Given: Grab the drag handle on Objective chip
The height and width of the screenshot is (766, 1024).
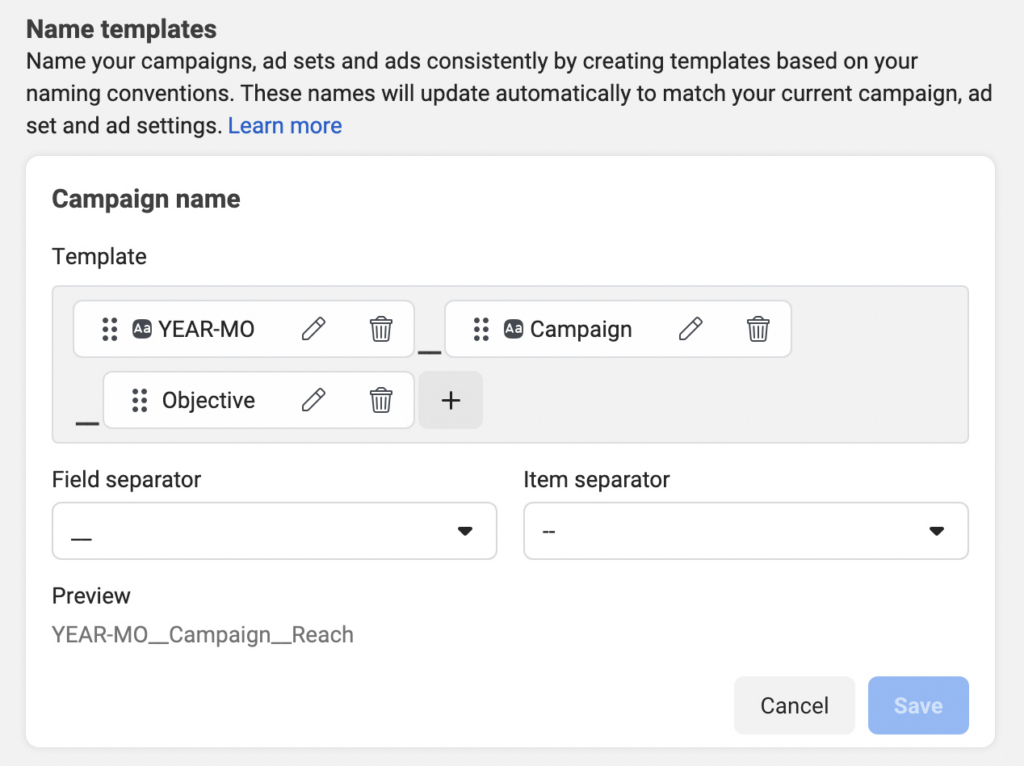Looking at the screenshot, I should tap(137, 400).
